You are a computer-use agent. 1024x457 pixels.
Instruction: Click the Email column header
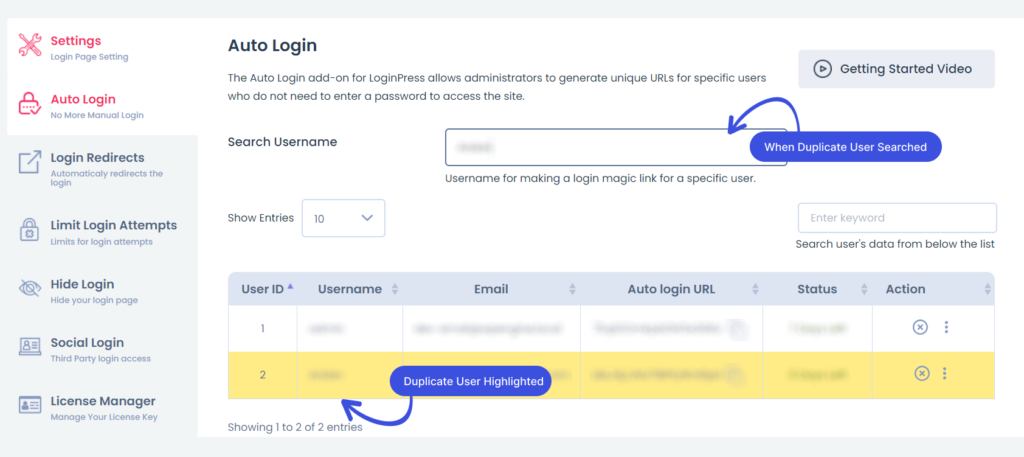click(491, 289)
